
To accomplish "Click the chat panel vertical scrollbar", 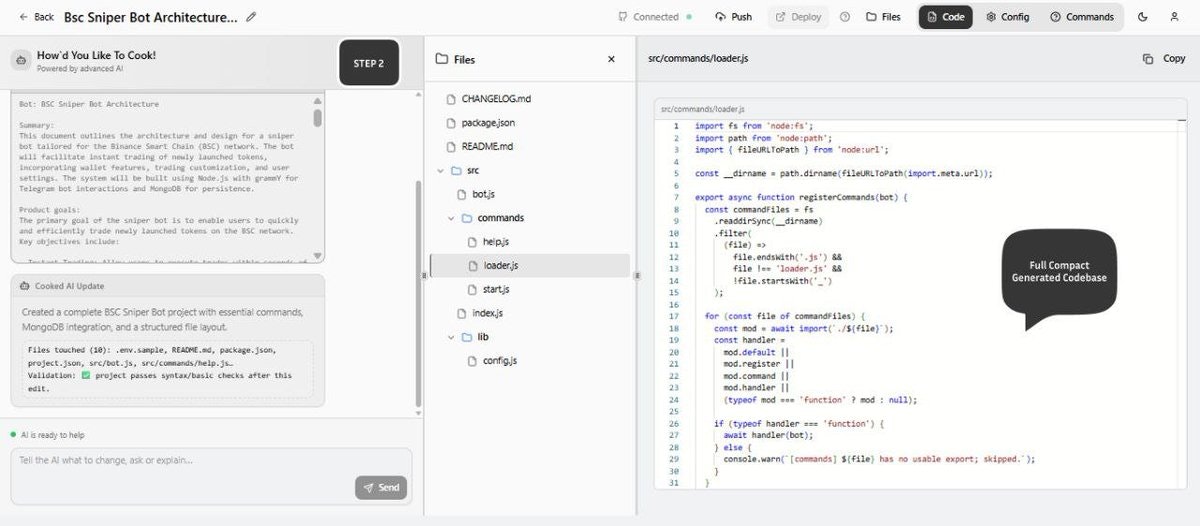I will [418, 295].
